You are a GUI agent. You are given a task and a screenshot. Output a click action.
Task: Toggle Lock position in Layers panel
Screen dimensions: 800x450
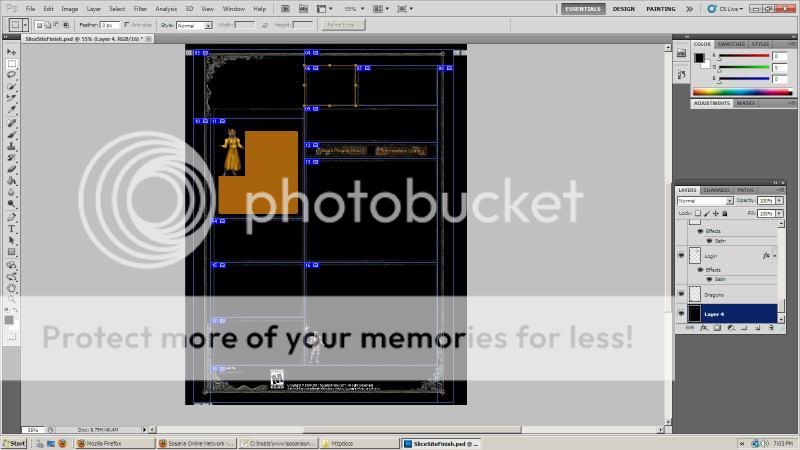tap(716, 213)
